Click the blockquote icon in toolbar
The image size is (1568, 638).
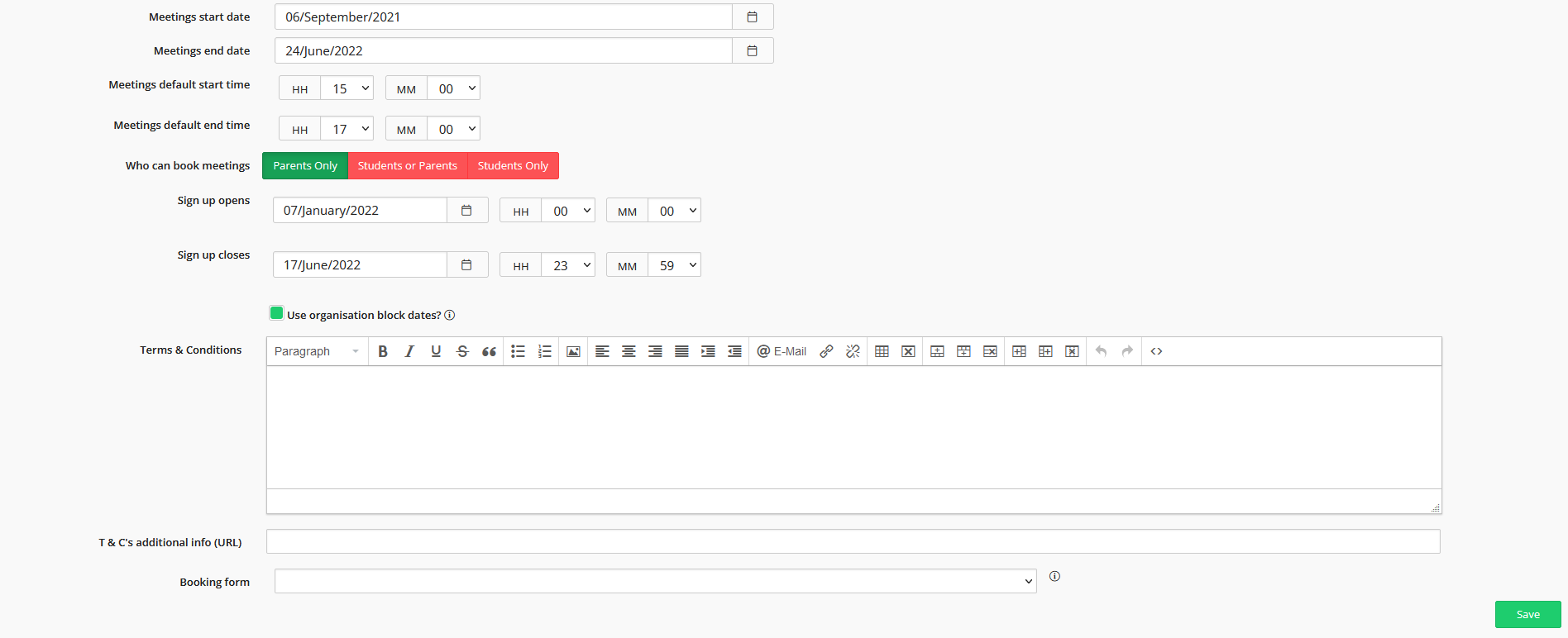pos(489,351)
